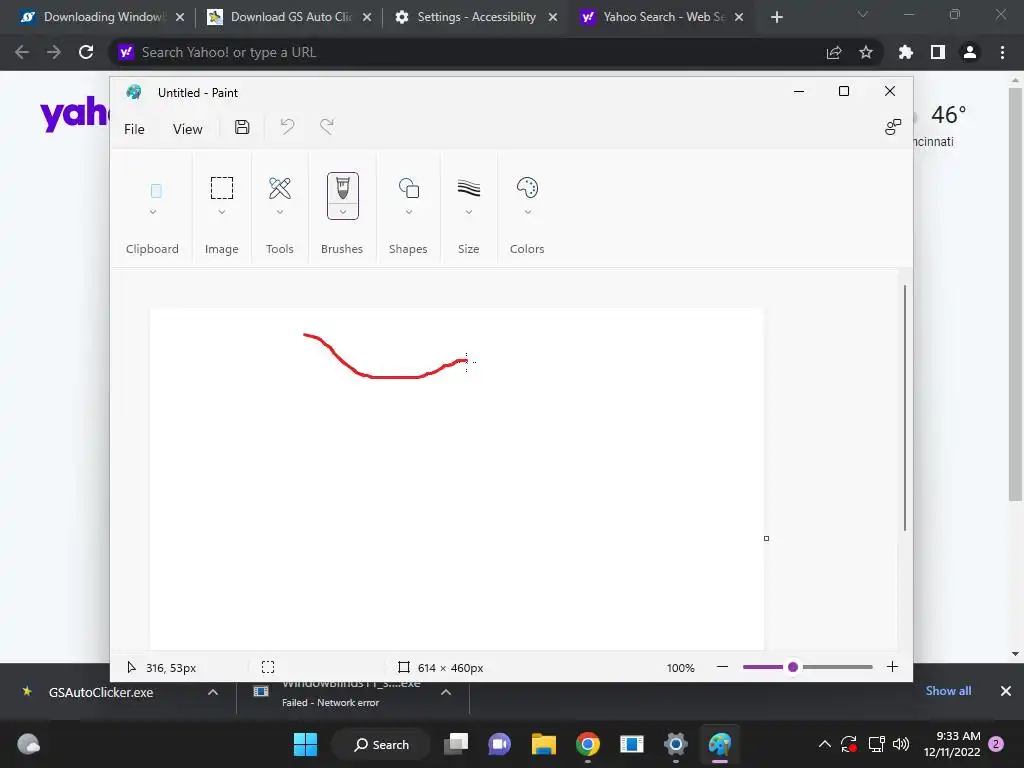Expand the Clipboard dropdown chevron
1024x768 pixels.
click(x=153, y=212)
